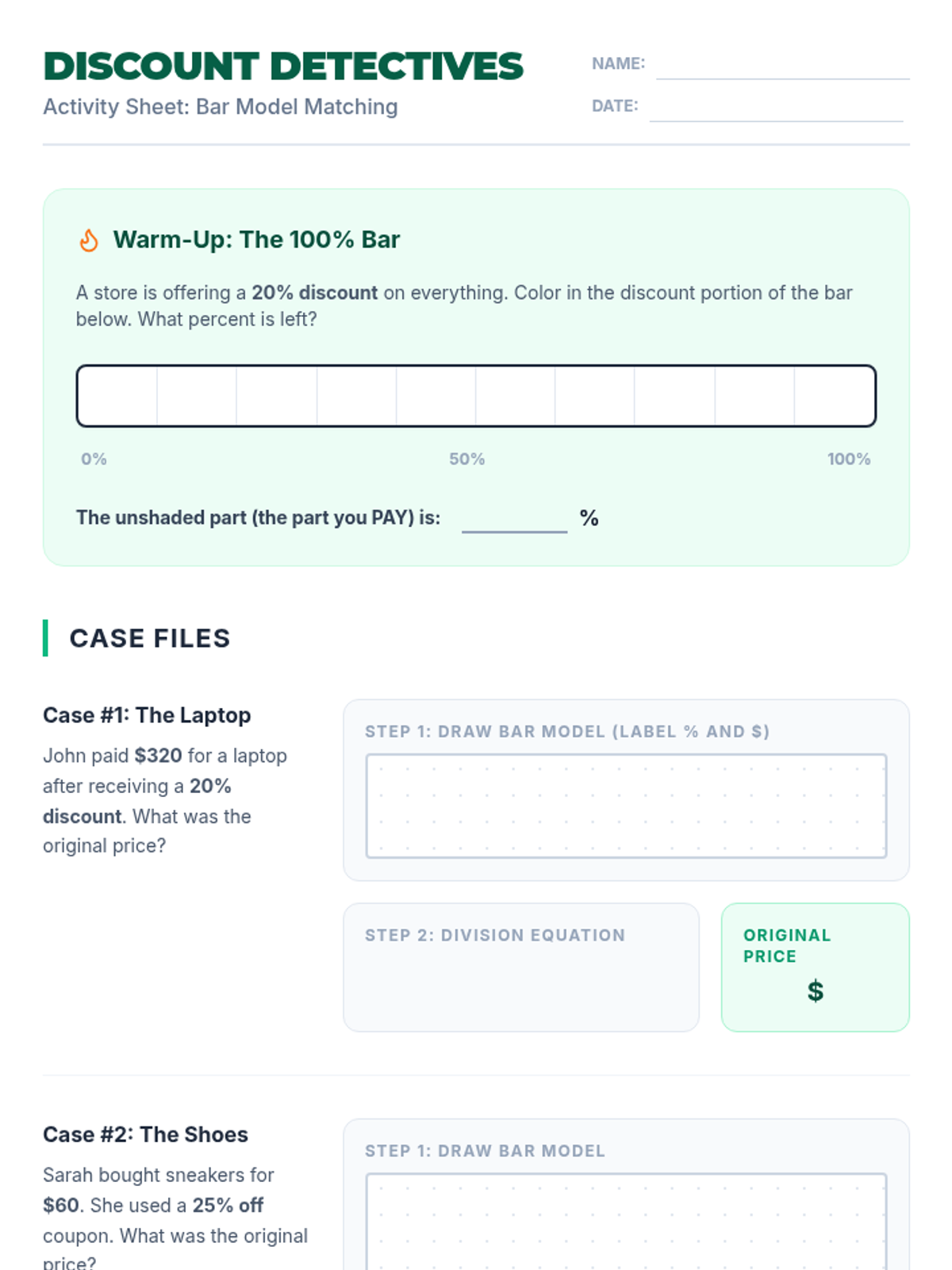Click the Case #1 bar model drawing area
952x1270 pixels.
click(x=626, y=806)
